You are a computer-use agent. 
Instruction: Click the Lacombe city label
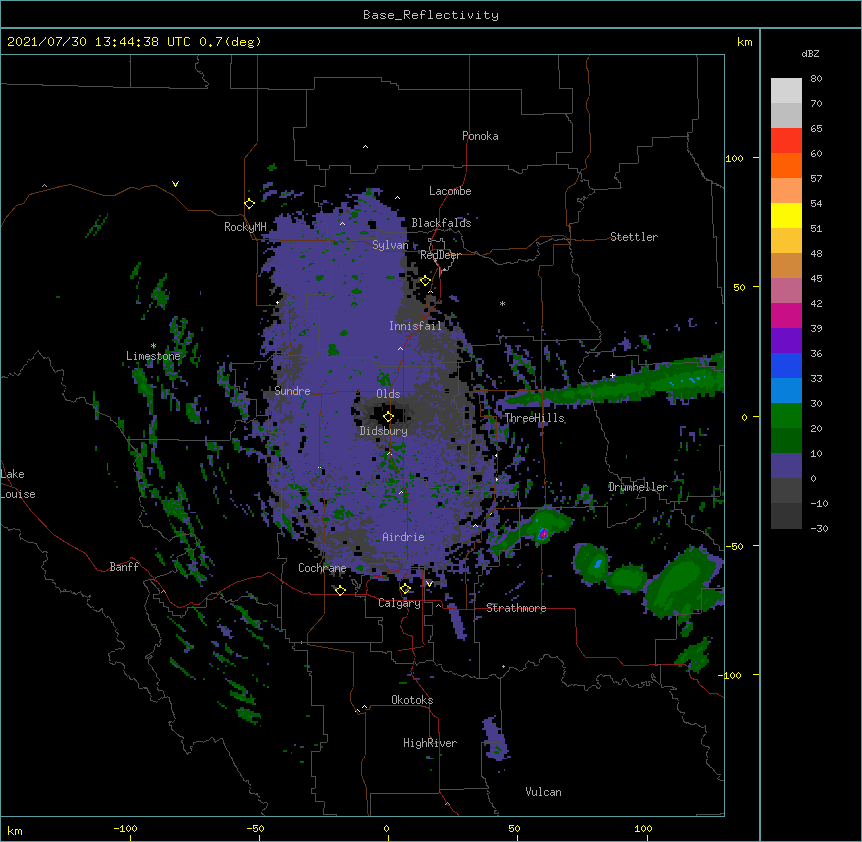click(450, 191)
